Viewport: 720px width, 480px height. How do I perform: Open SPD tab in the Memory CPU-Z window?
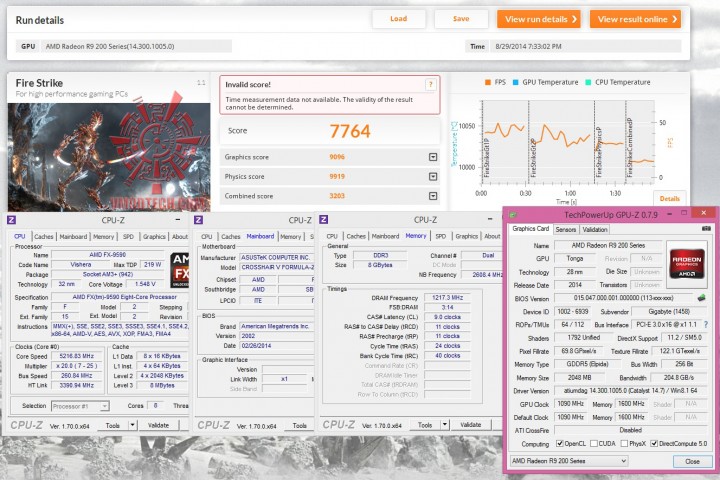click(x=440, y=236)
